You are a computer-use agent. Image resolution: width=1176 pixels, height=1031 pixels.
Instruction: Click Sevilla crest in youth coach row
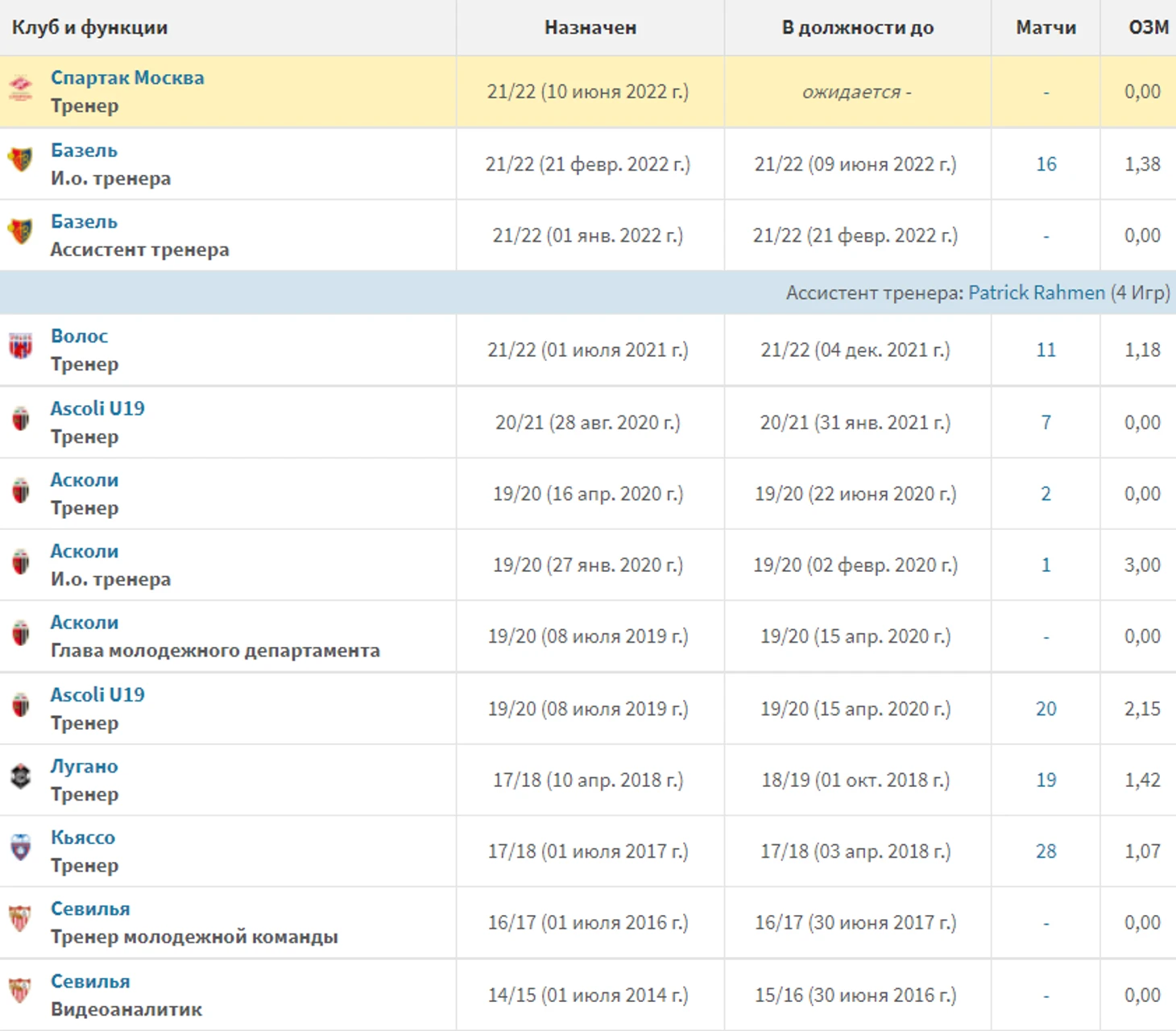click(x=20, y=918)
